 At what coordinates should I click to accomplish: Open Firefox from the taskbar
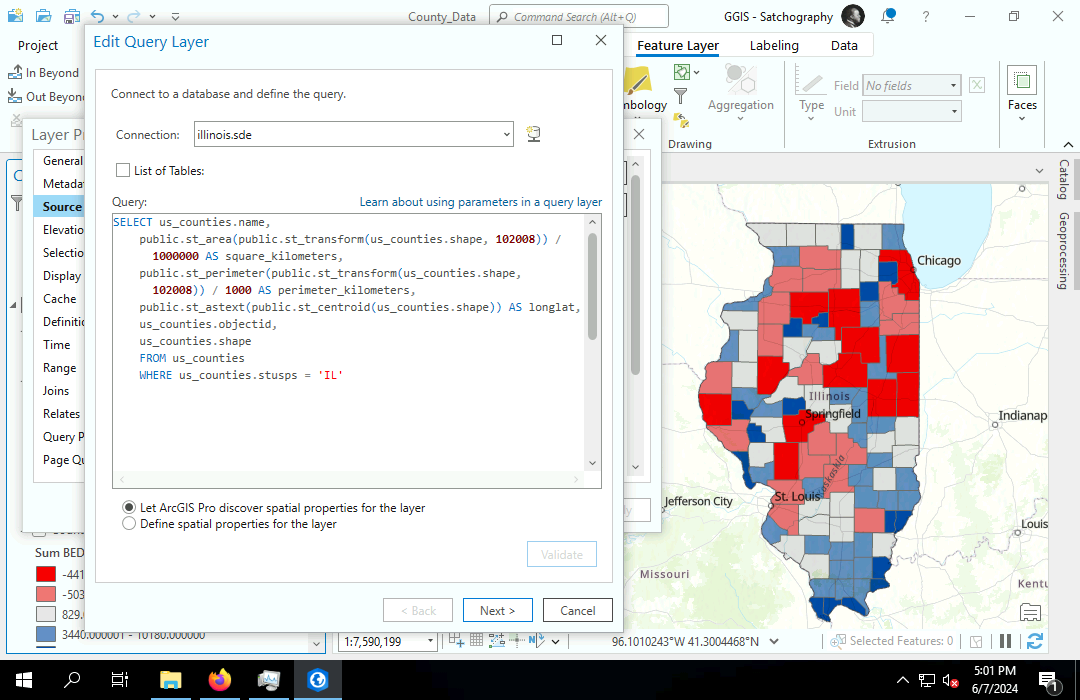click(219, 680)
